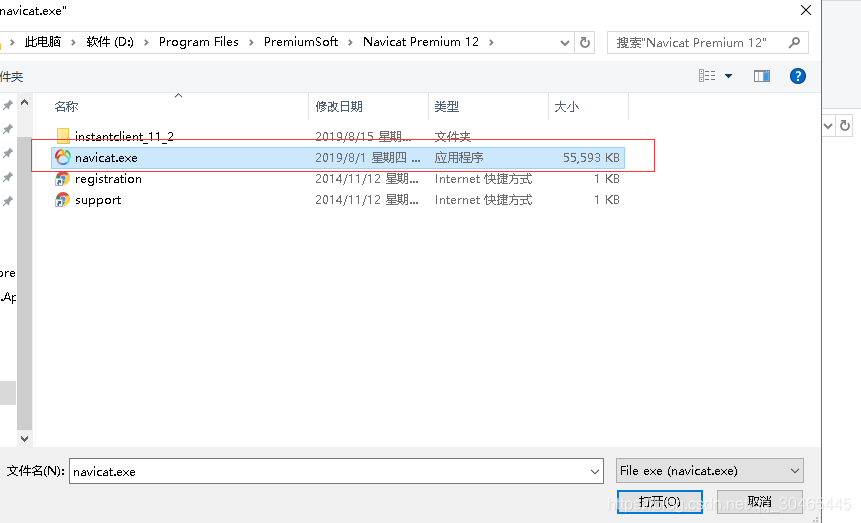Expand the chevron after PremiumSoft
This screenshot has height=523, width=861.
pyautogui.click(x=350, y=42)
